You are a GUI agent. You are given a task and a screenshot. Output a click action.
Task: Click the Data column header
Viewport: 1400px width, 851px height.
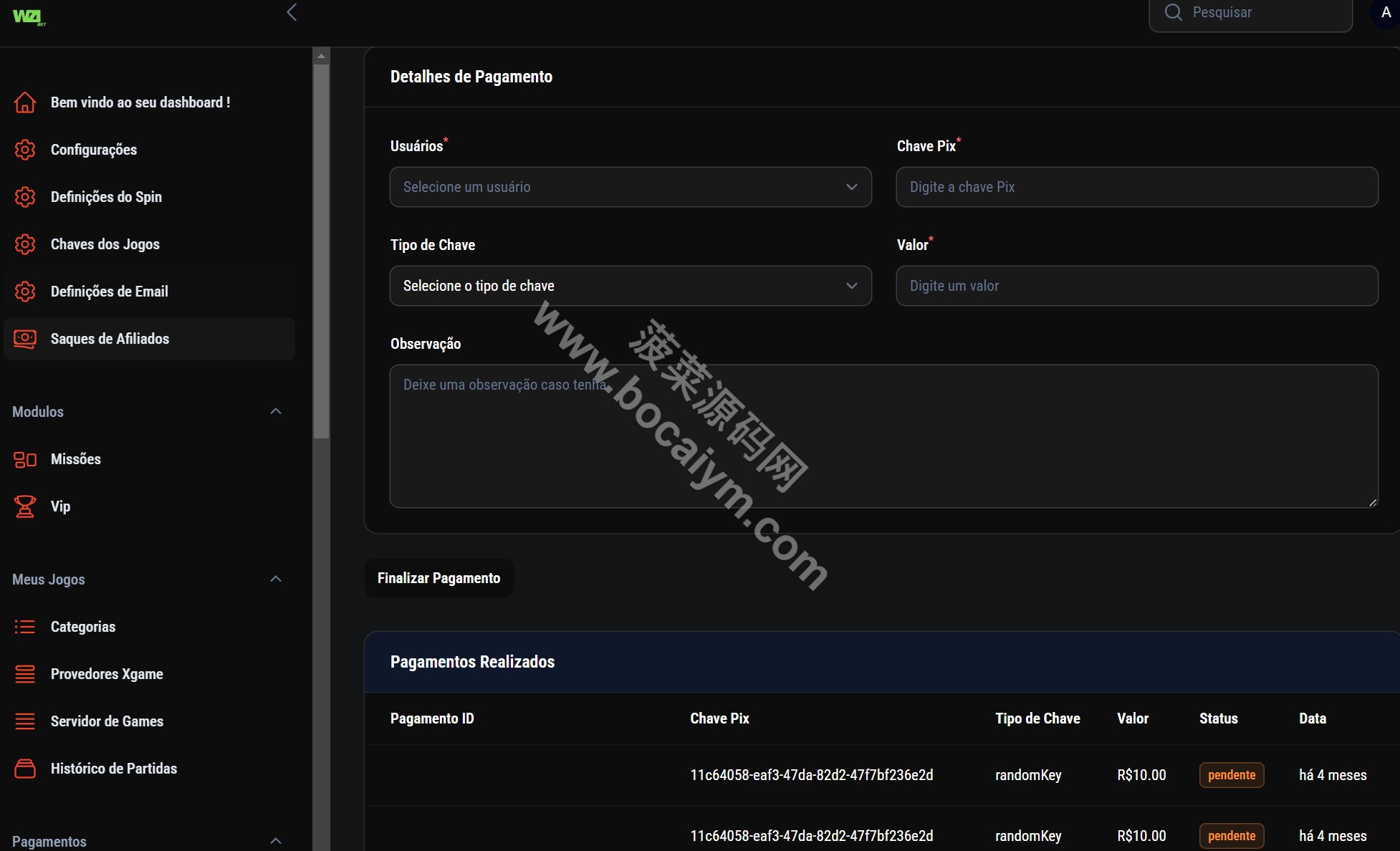click(1313, 718)
